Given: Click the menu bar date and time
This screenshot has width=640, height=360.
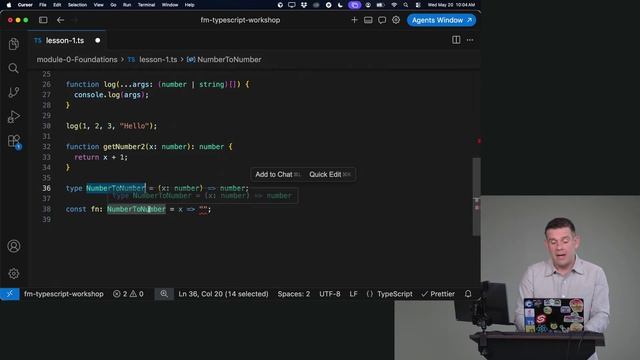Looking at the screenshot, I should [x=451, y=5].
